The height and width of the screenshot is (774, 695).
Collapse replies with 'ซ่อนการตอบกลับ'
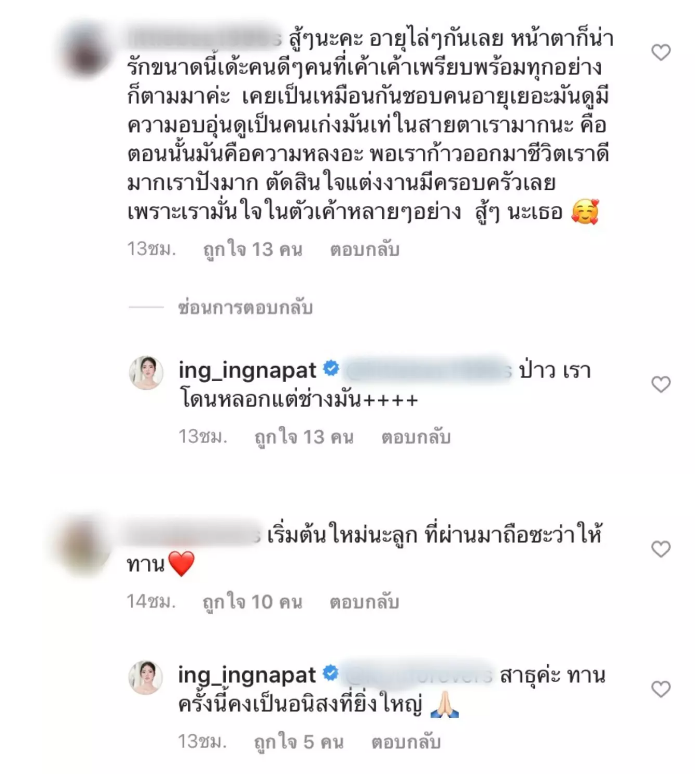coord(245,308)
